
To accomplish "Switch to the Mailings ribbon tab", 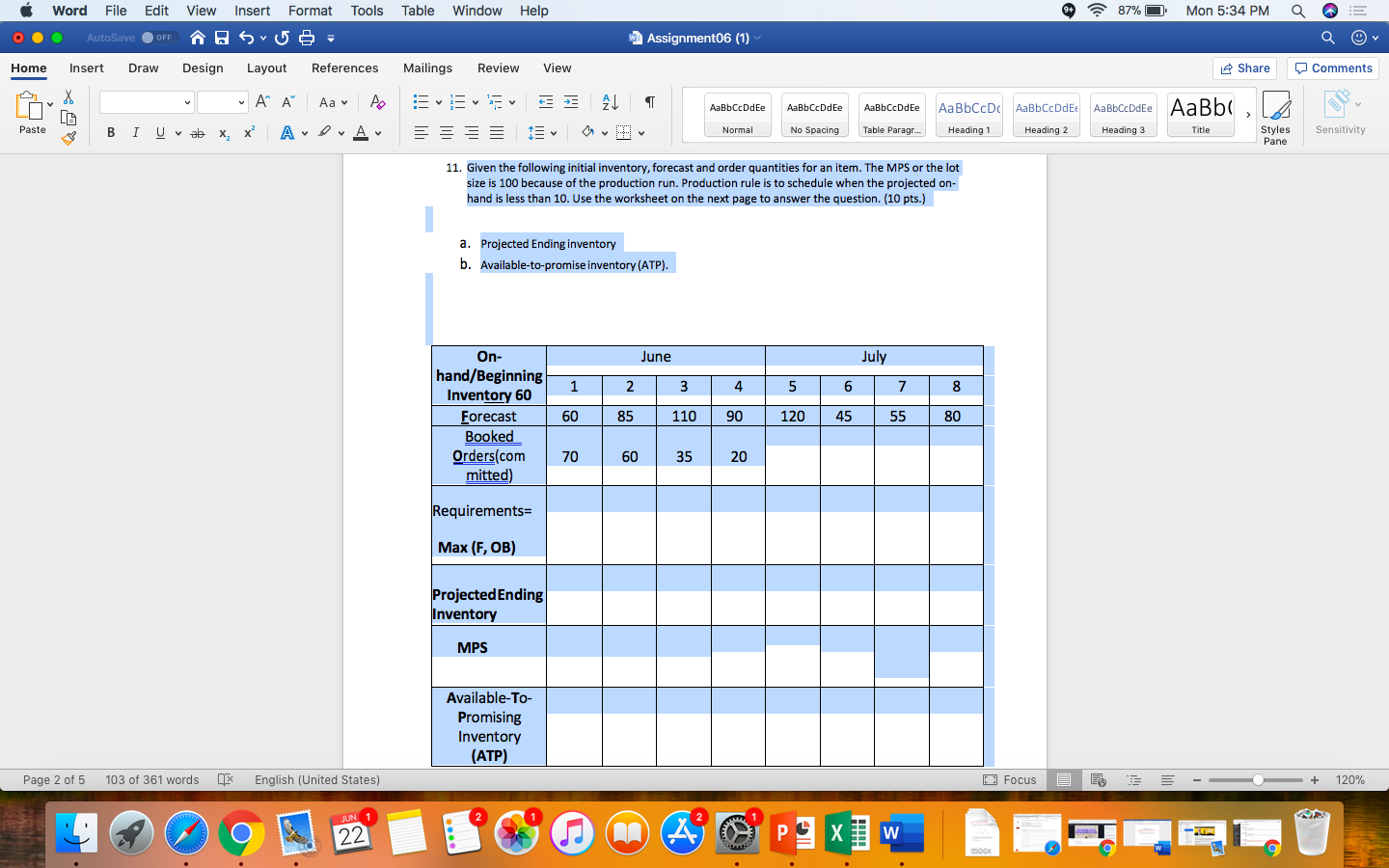I will click(x=427, y=68).
